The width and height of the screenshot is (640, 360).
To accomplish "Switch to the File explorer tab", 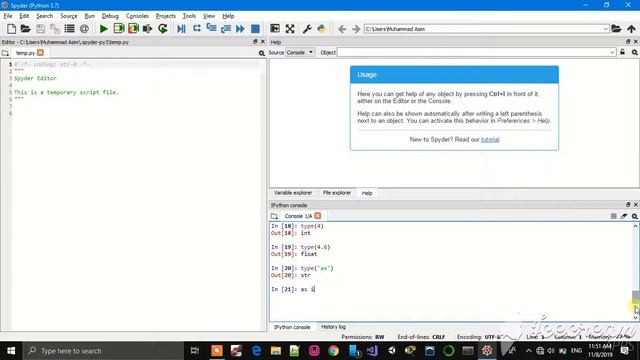I will point(337,193).
